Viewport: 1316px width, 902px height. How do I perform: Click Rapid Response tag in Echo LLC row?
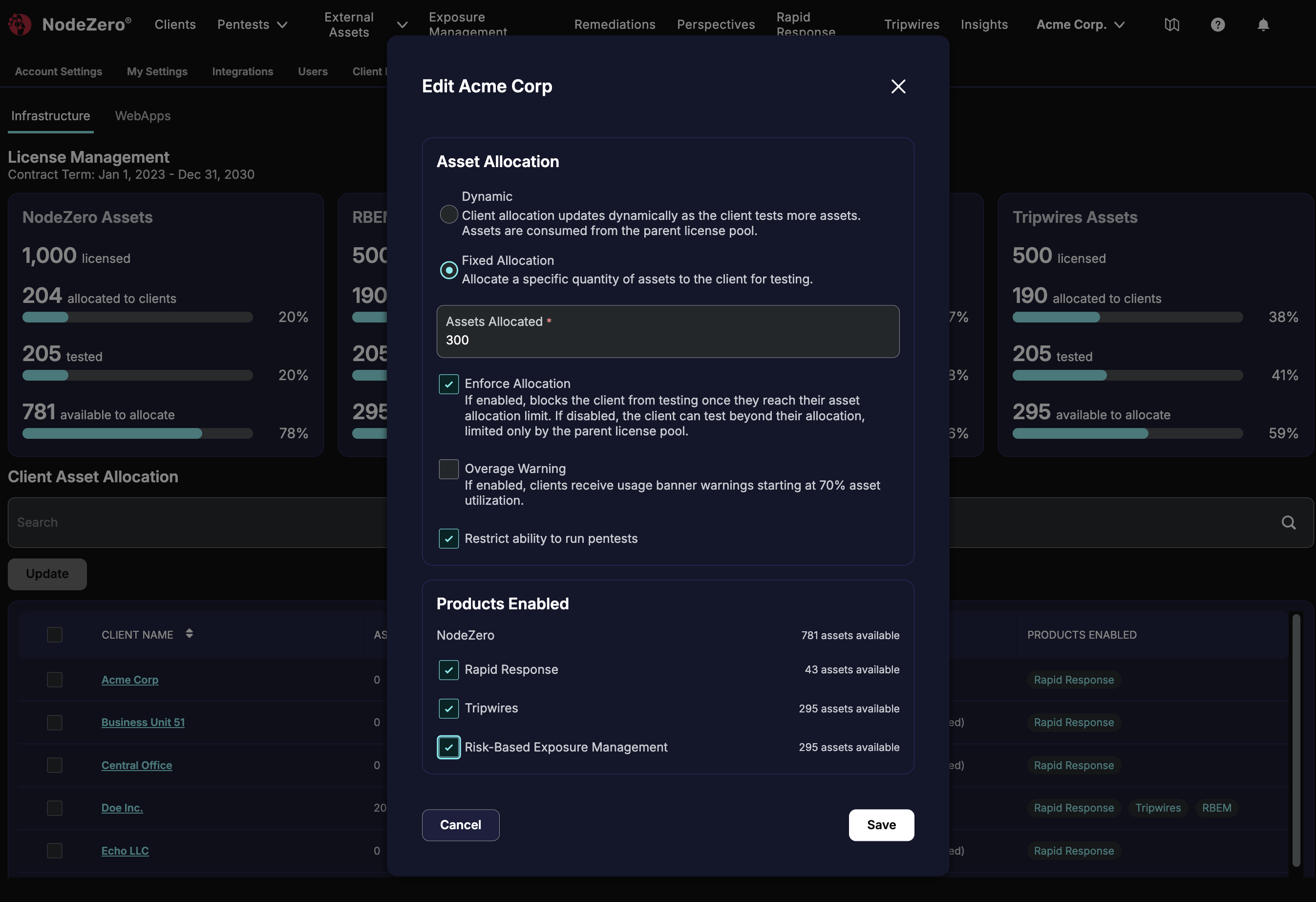pos(1074,850)
